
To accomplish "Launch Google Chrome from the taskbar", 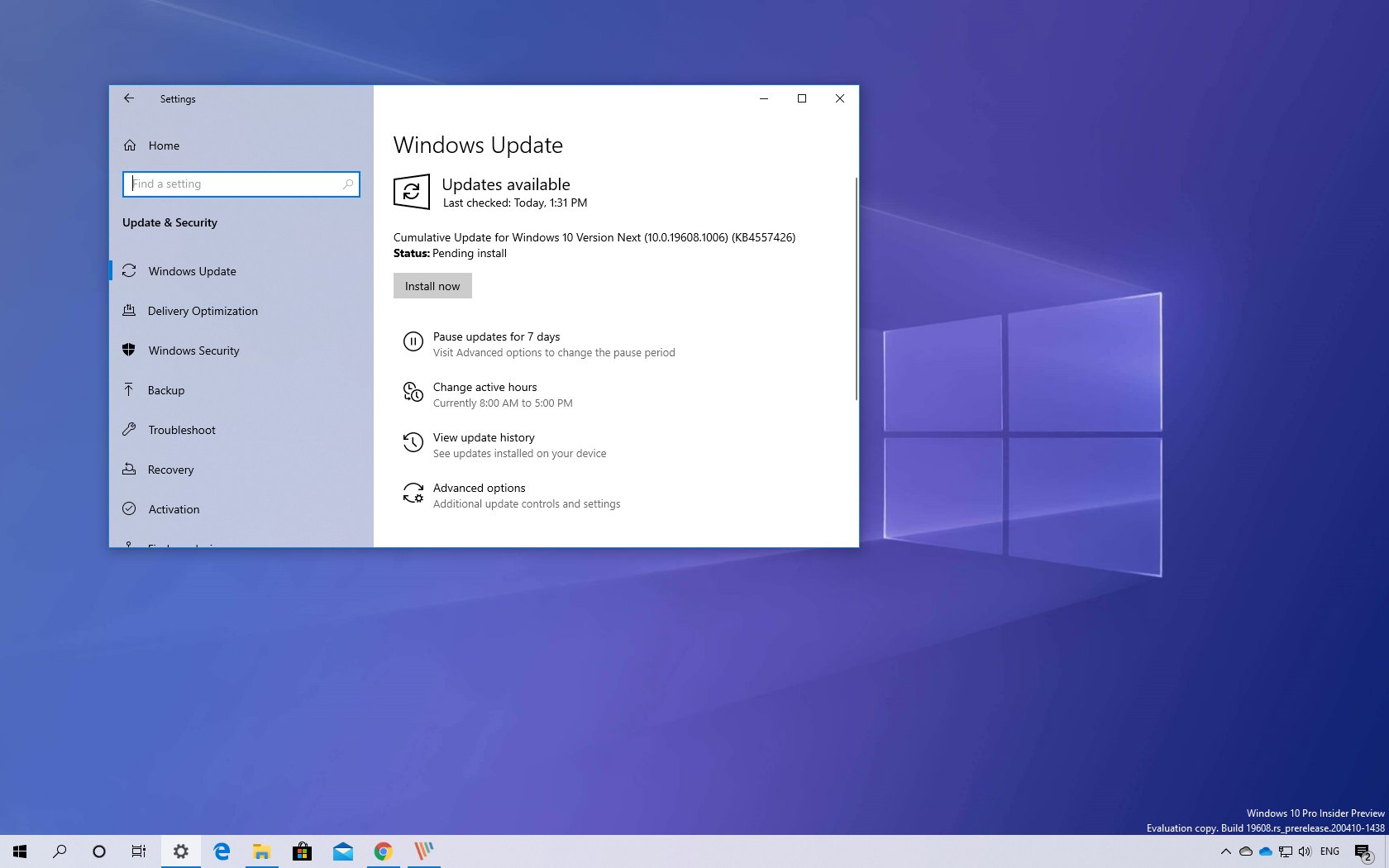I will (x=383, y=851).
